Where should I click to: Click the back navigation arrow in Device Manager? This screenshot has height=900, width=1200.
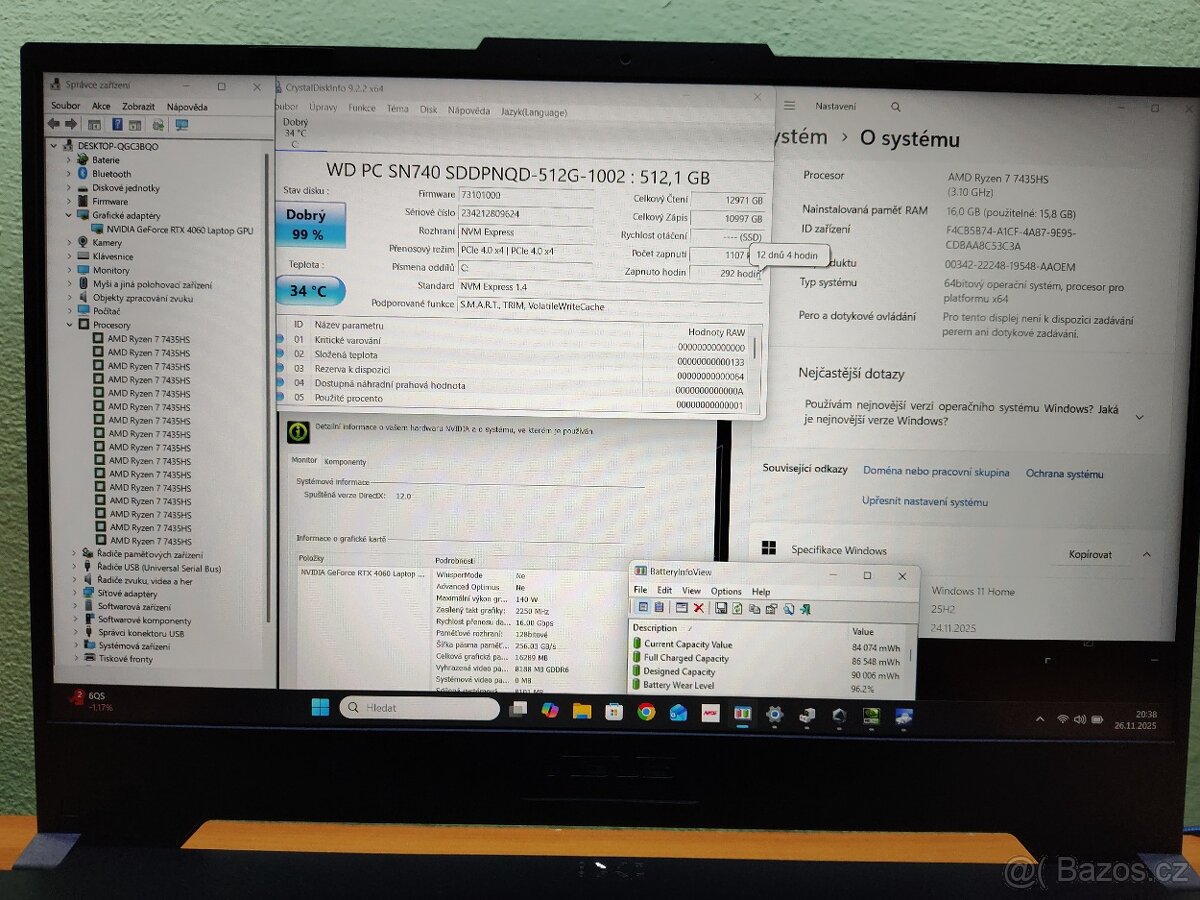pos(53,124)
